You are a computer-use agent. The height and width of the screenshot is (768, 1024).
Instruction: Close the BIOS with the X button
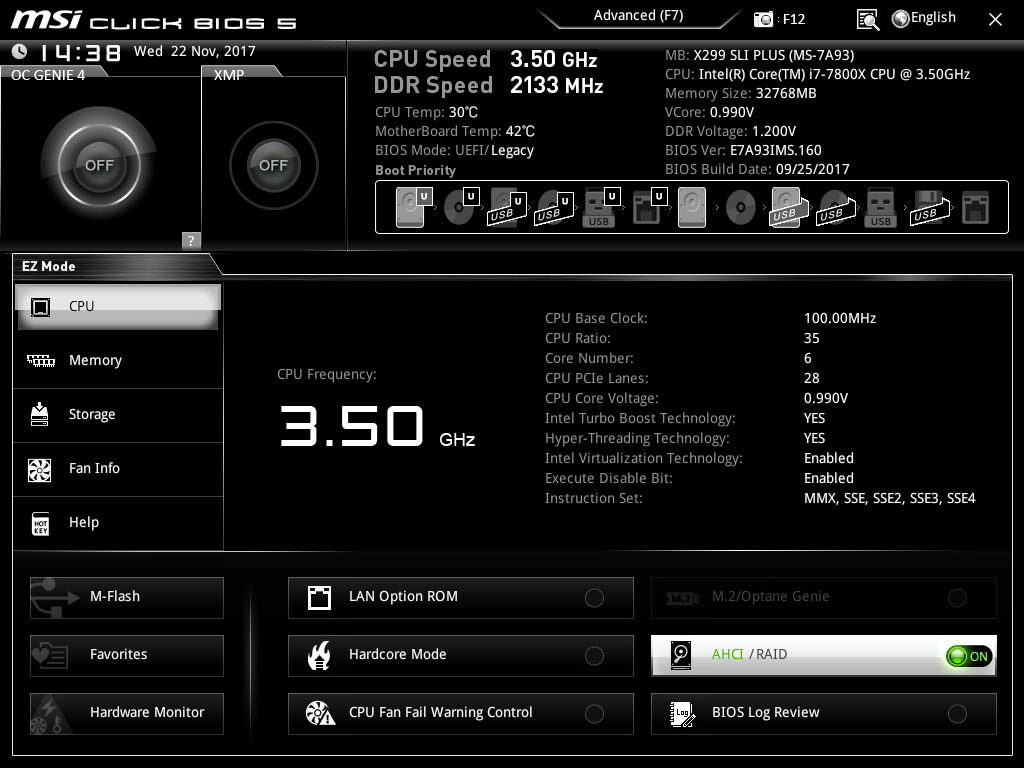pos(995,20)
